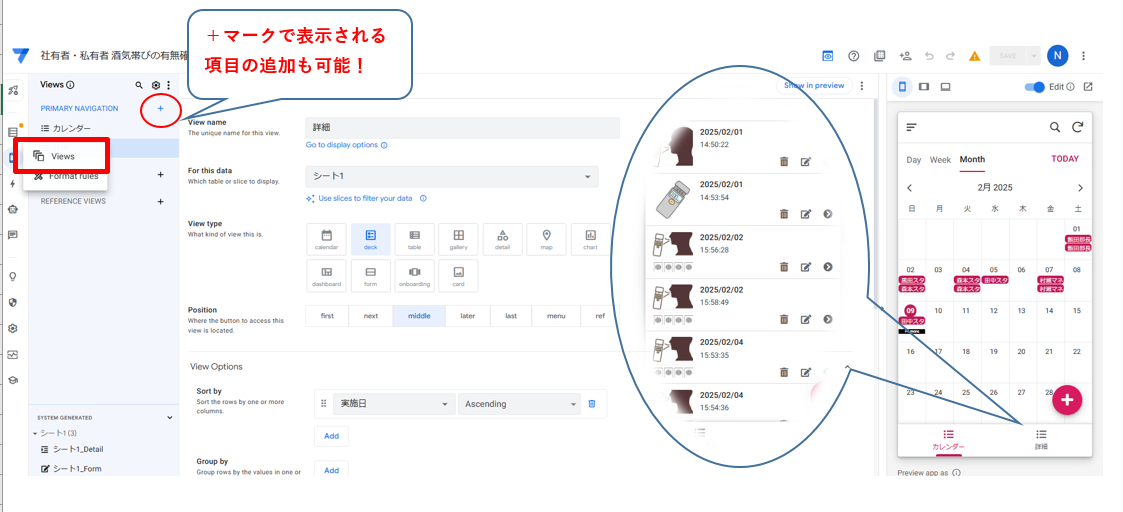The image size is (1123, 512).
Task: Select the map view type
Action: [x=546, y=240]
